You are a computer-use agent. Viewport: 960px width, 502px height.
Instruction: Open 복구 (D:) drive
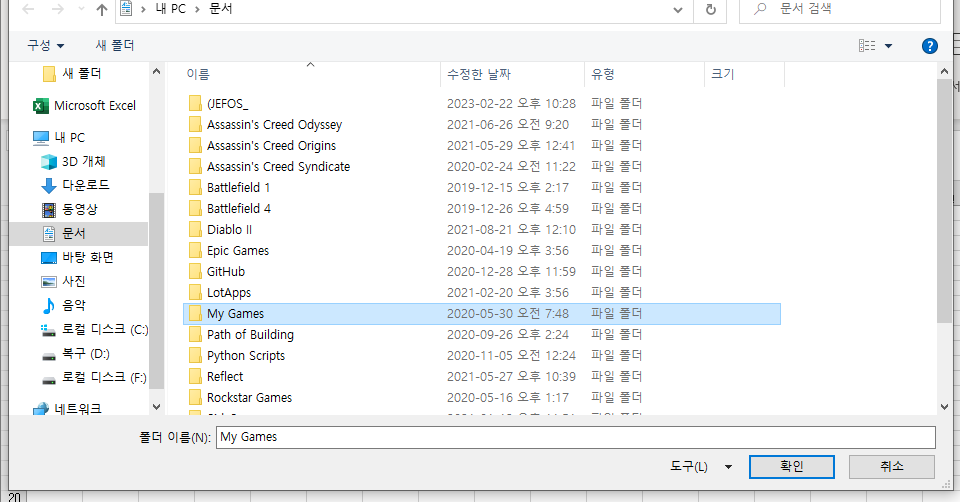pos(75,354)
